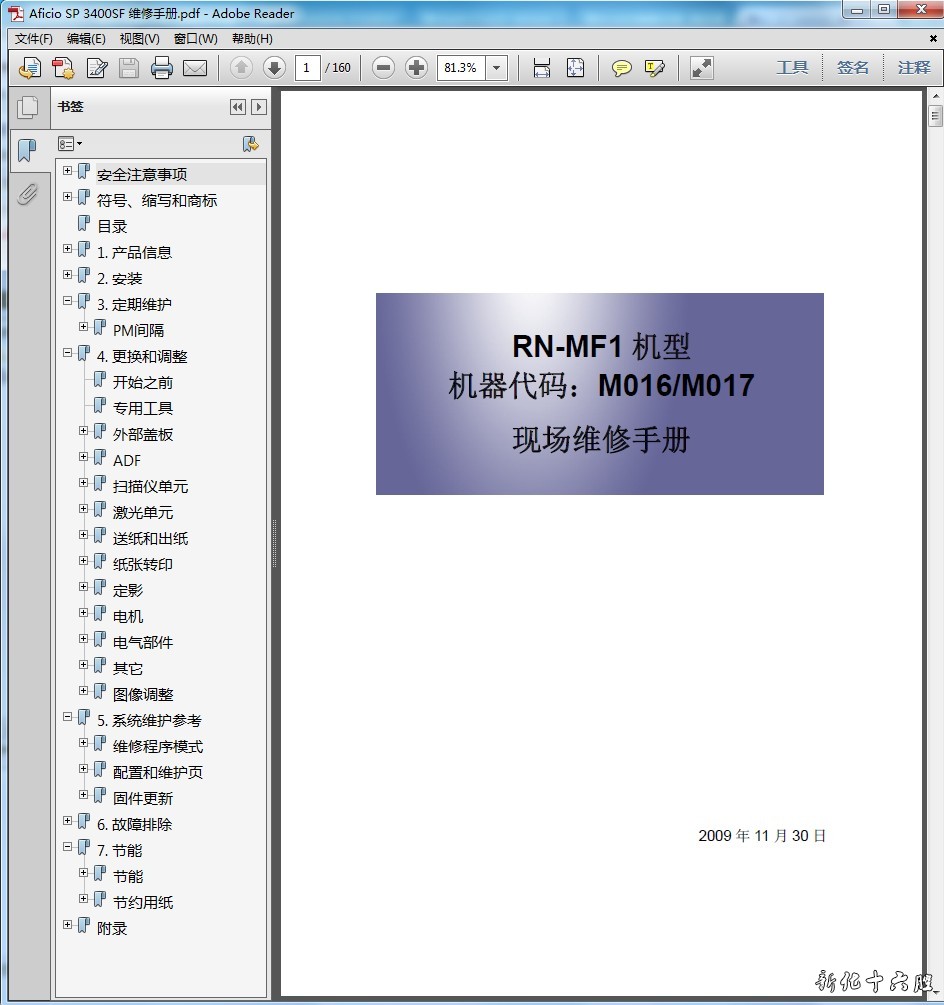Collapse the 4. 更换和调整 bookmark
This screenshot has height=1005, width=944.
pos(68,354)
